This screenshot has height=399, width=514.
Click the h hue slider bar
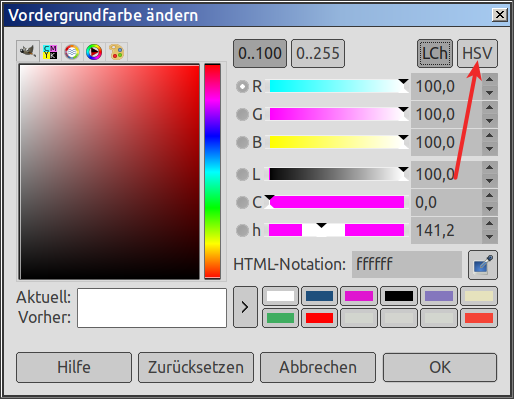point(337,230)
